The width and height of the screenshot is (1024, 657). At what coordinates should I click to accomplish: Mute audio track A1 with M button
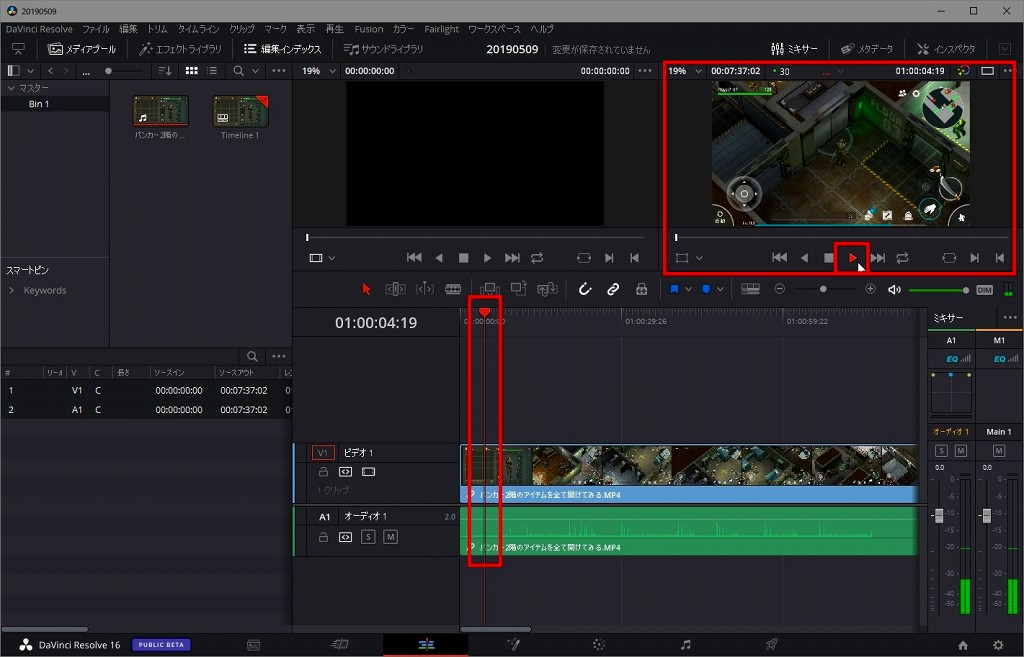tap(390, 537)
